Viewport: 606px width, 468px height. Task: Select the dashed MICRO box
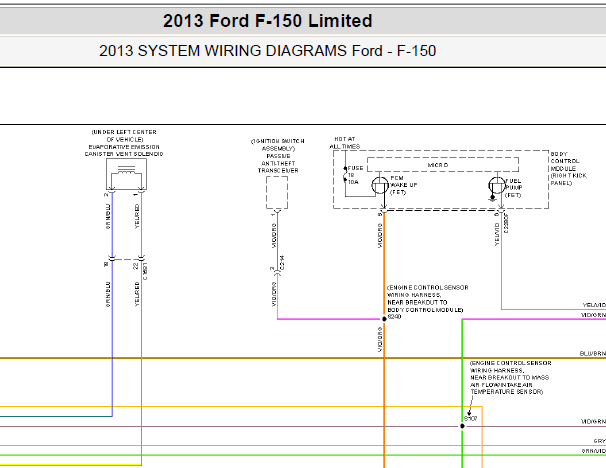(443, 165)
